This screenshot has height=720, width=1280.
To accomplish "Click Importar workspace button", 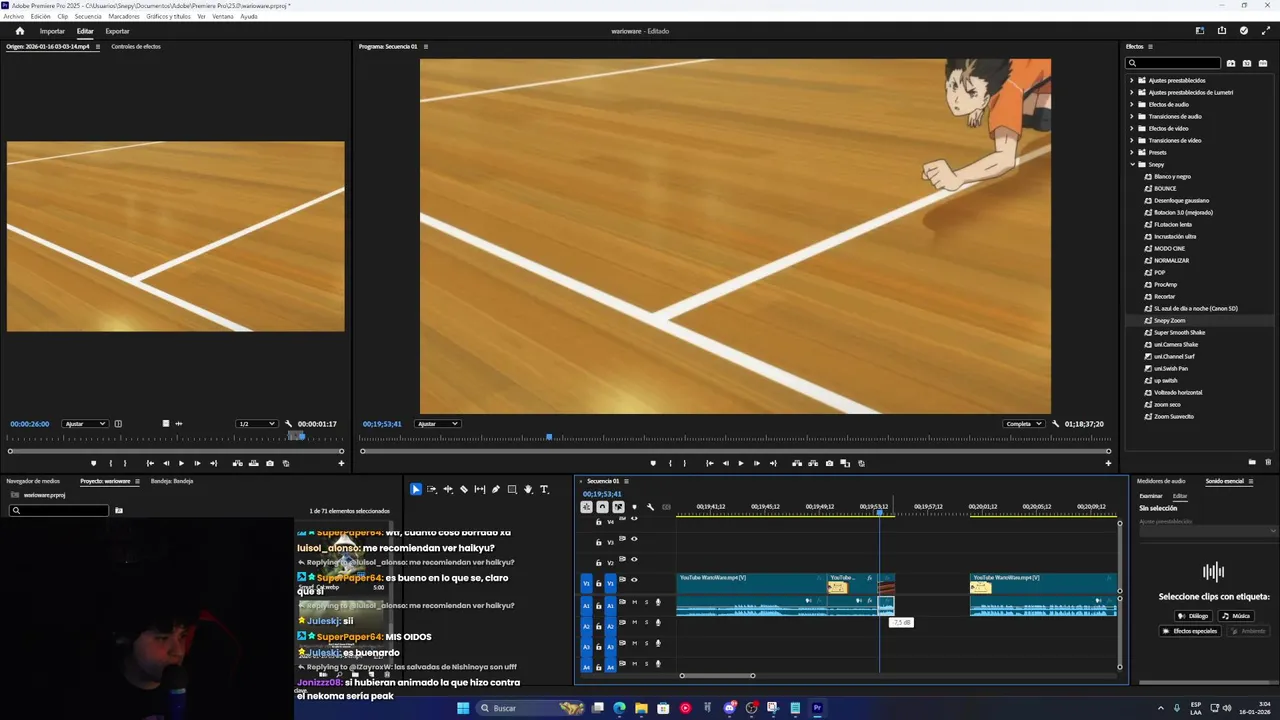I will click(52, 31).
